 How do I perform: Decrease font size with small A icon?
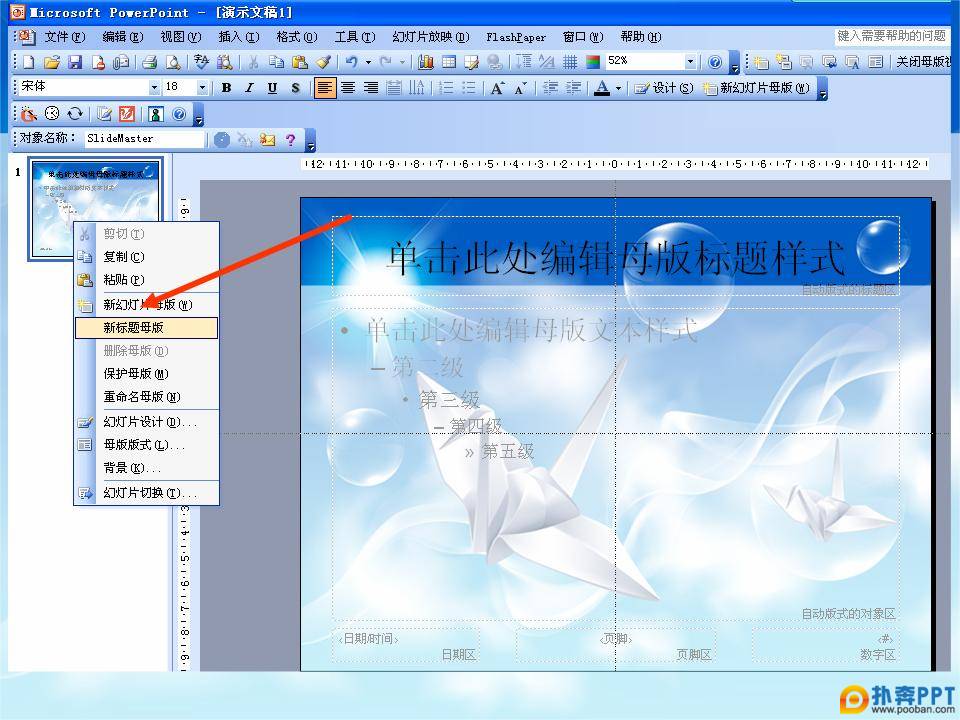pos(520,88)
